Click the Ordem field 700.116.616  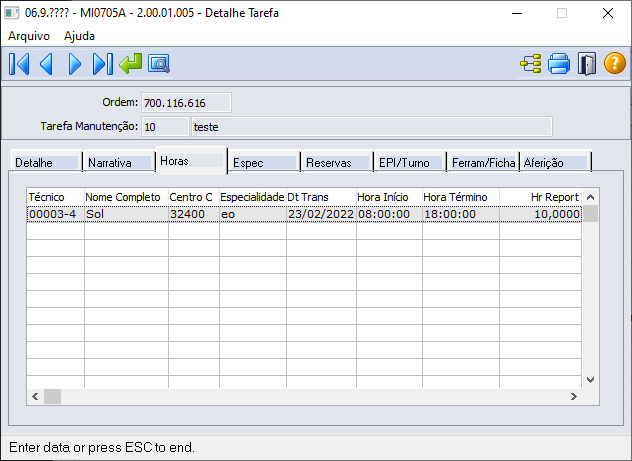[186, 103]
